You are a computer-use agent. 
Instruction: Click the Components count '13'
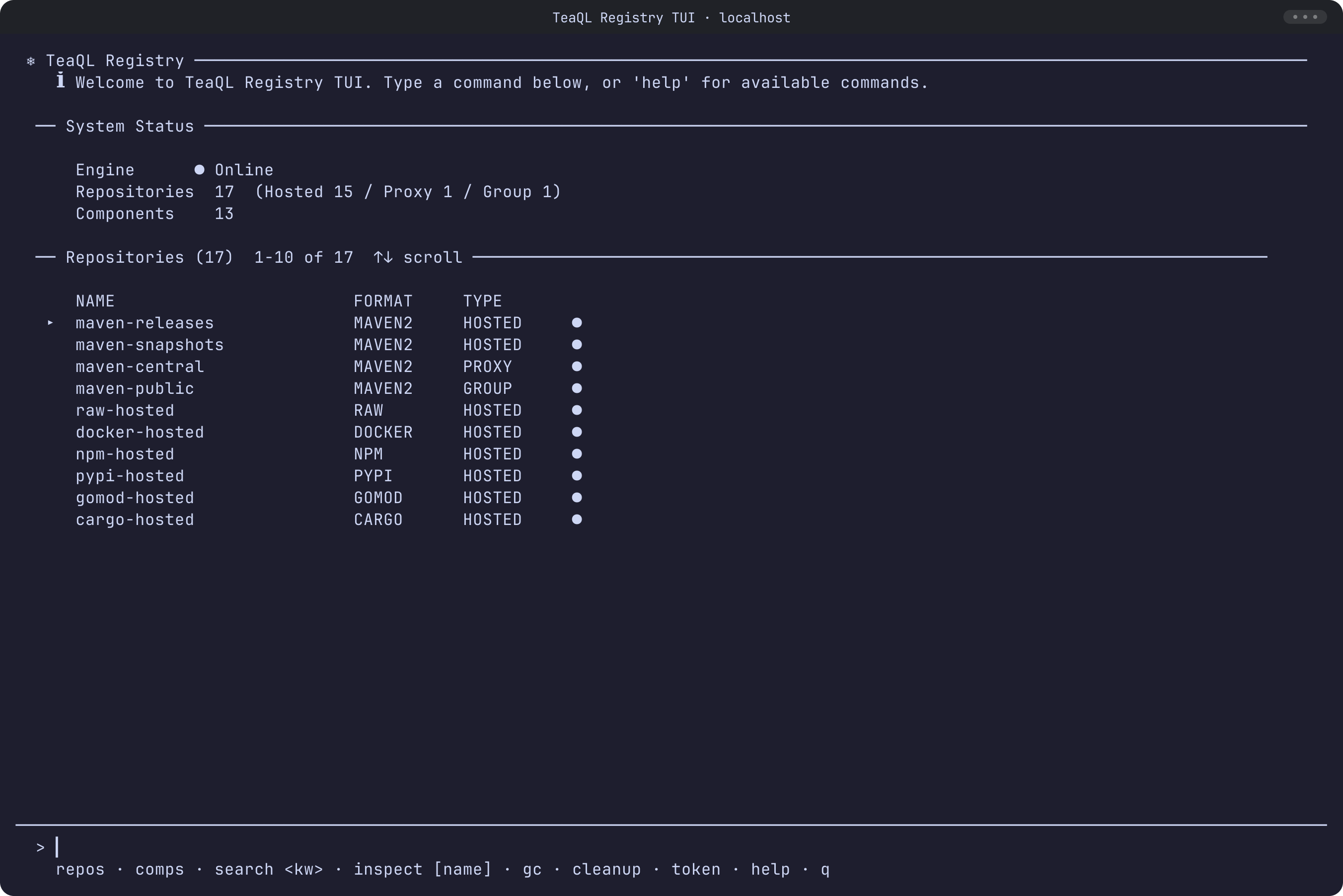click(224, 214)
